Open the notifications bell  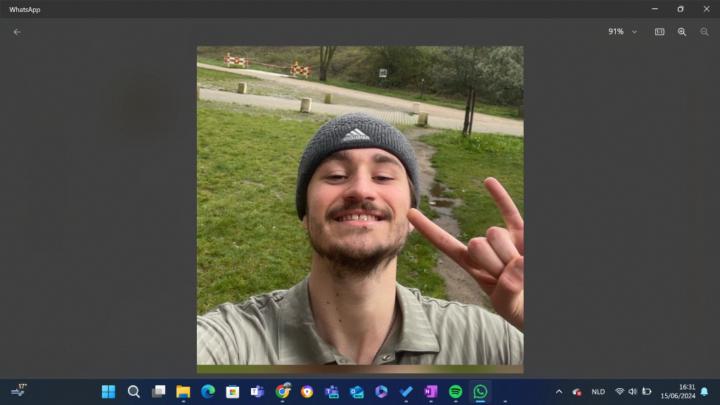click(x=704, y=392)
